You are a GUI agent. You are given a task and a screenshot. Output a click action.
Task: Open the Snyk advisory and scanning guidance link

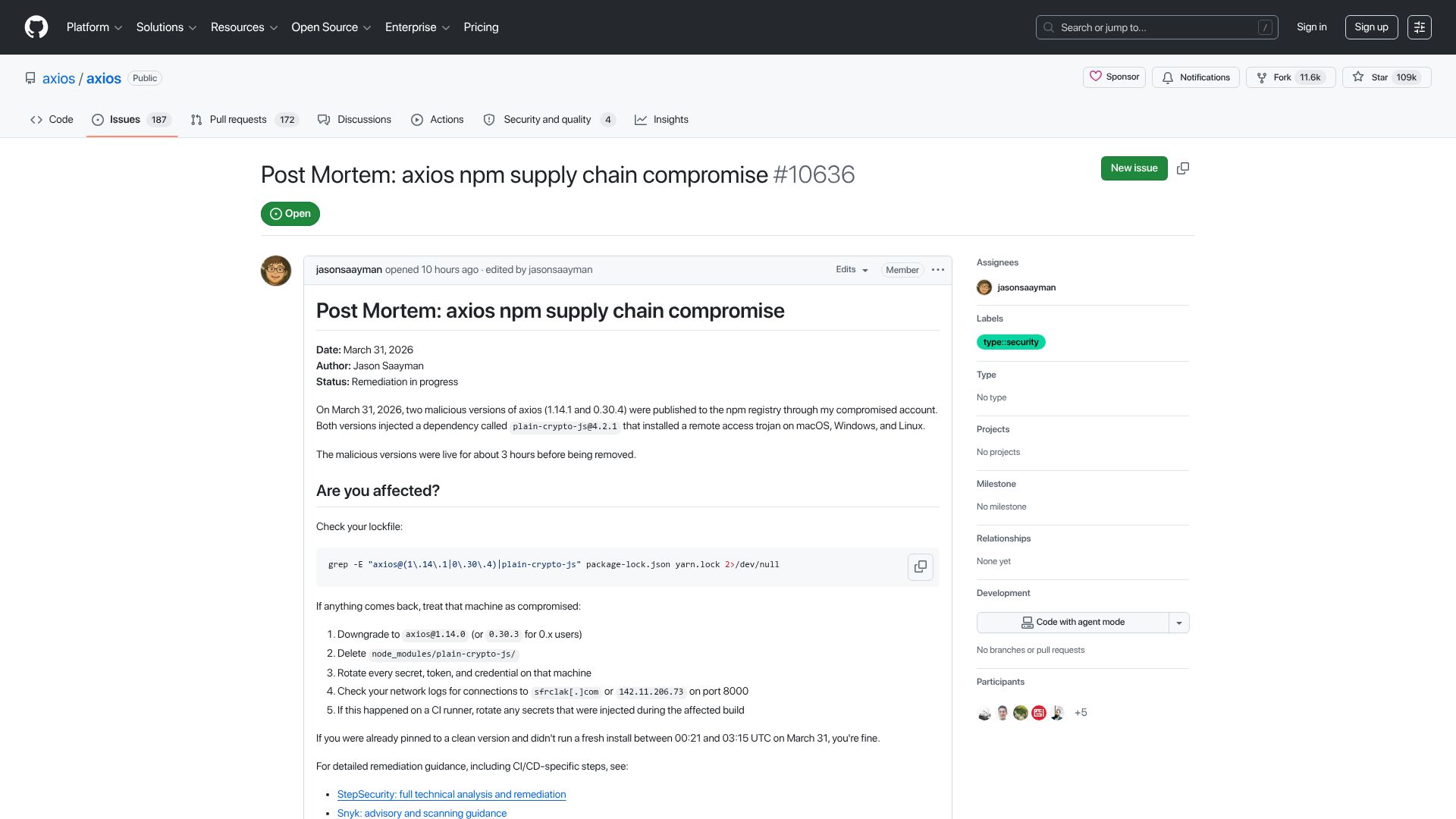[x=422, y=813]
